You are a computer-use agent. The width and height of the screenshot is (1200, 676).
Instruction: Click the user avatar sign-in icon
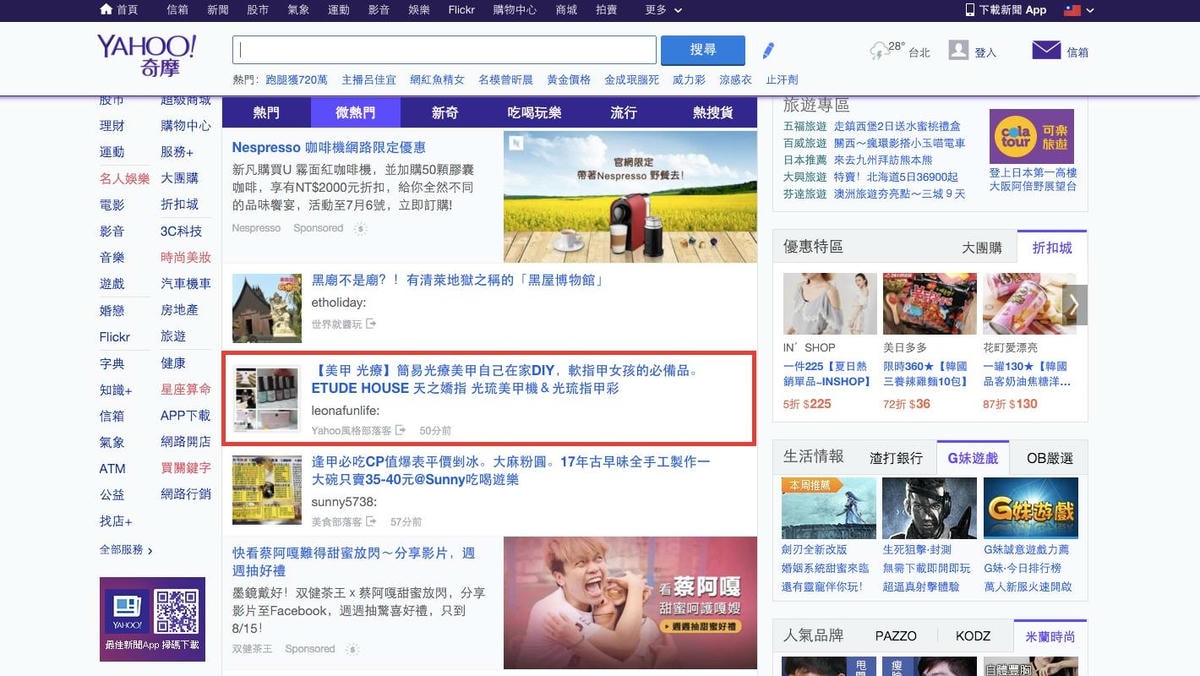pos(958,51)
